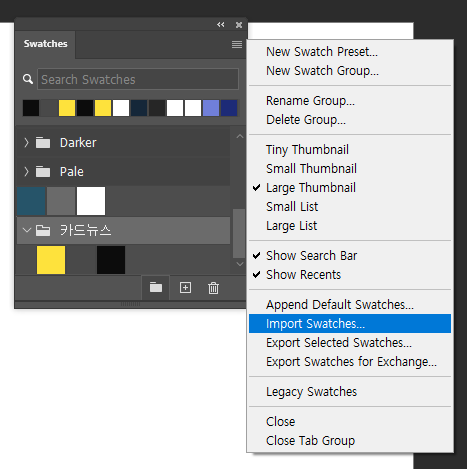Pick the periwinkle blue recent swatch
Viewport: 467px width, 469px height.
pos(211,108)
